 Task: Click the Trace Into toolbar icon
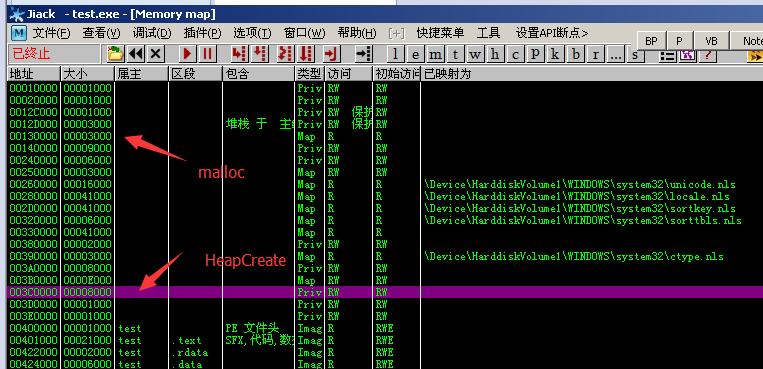coord(285,54)
